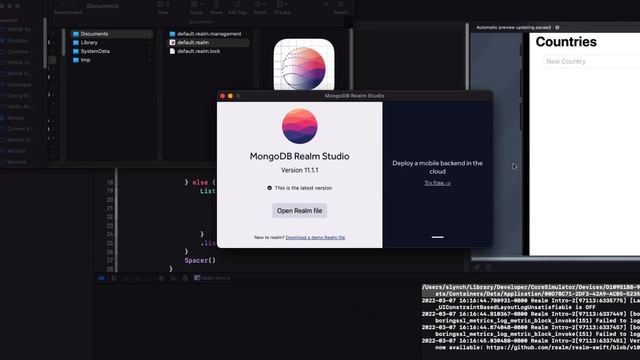Viewport: 640px width, 360px height.
Task: Click the Finder Add Tags toolbar icon
Action: pyautogui.click(x=238, y=4)
